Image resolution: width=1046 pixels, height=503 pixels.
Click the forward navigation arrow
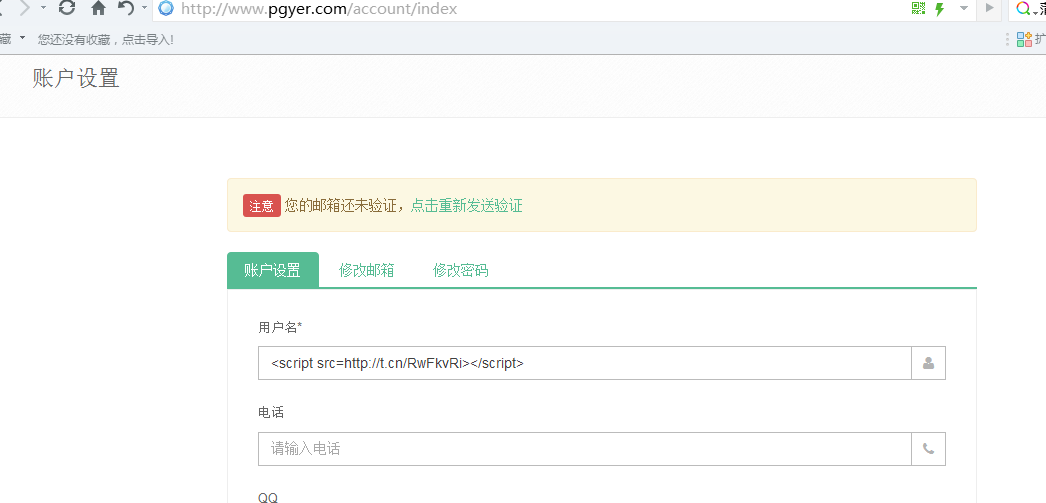click(25, 8)
